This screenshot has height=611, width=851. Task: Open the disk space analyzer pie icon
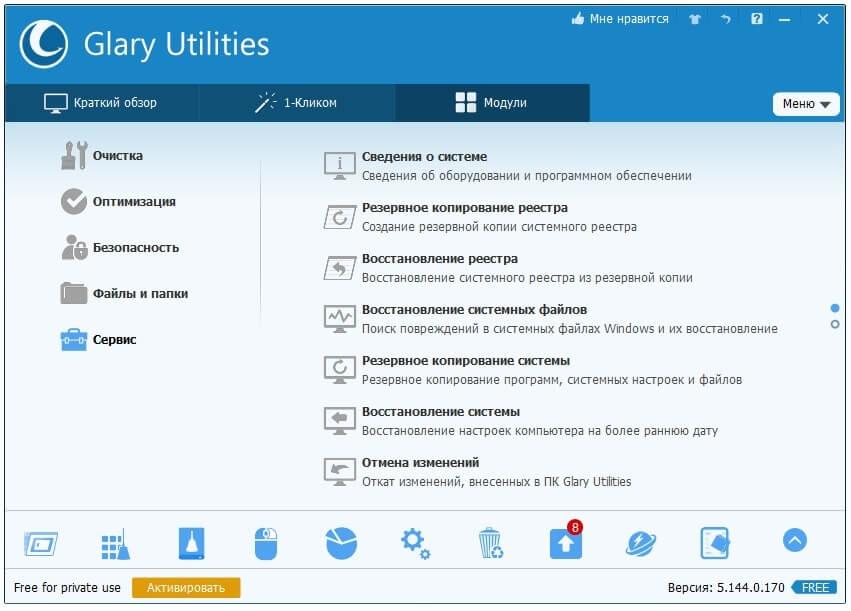[x=341, y=543]
